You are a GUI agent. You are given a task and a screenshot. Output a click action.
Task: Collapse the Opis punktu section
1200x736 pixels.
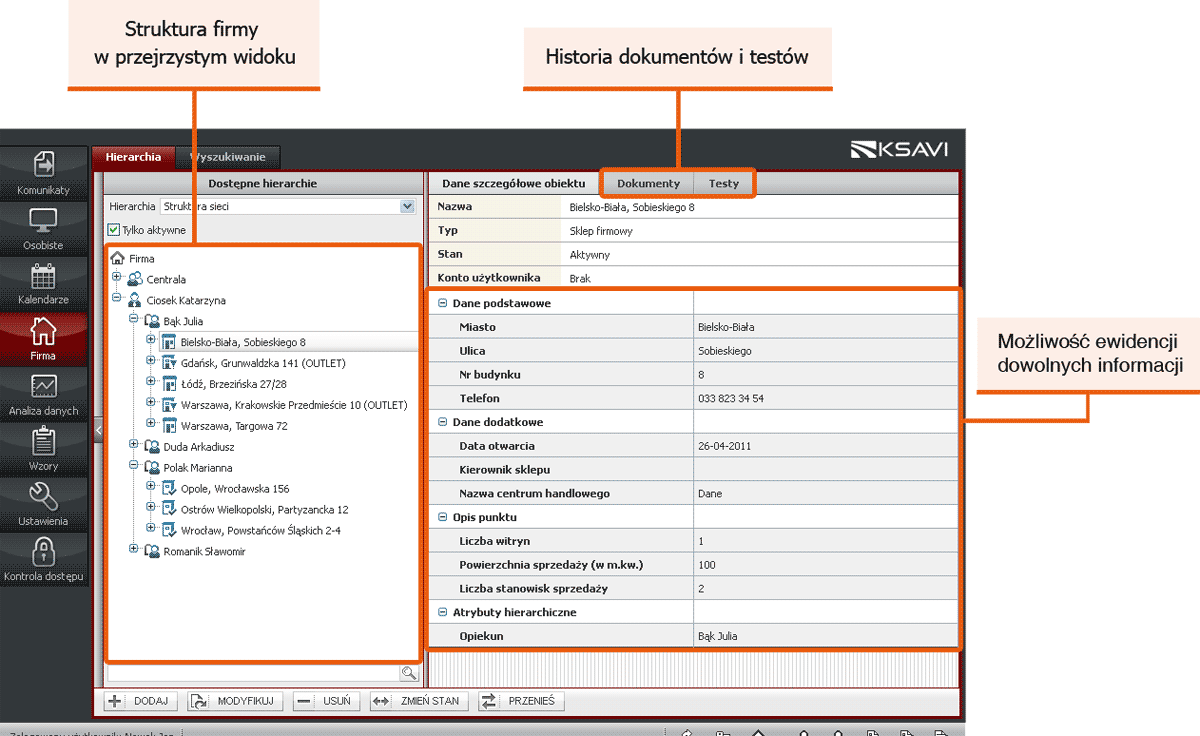point(443,517)
